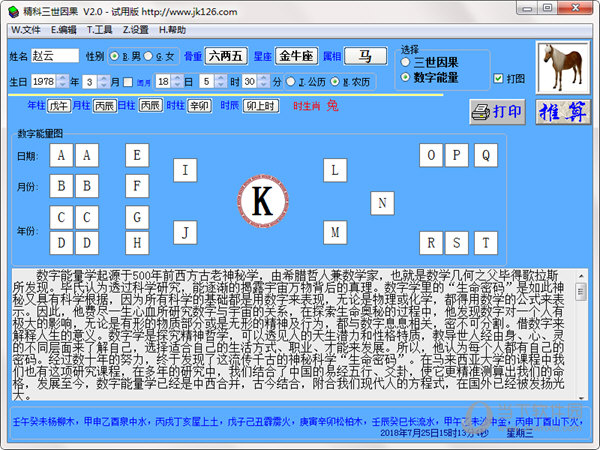Viewport: 600px width, 450px height.
Task: Open the H.帮助 menu
Action: point(172,30)
